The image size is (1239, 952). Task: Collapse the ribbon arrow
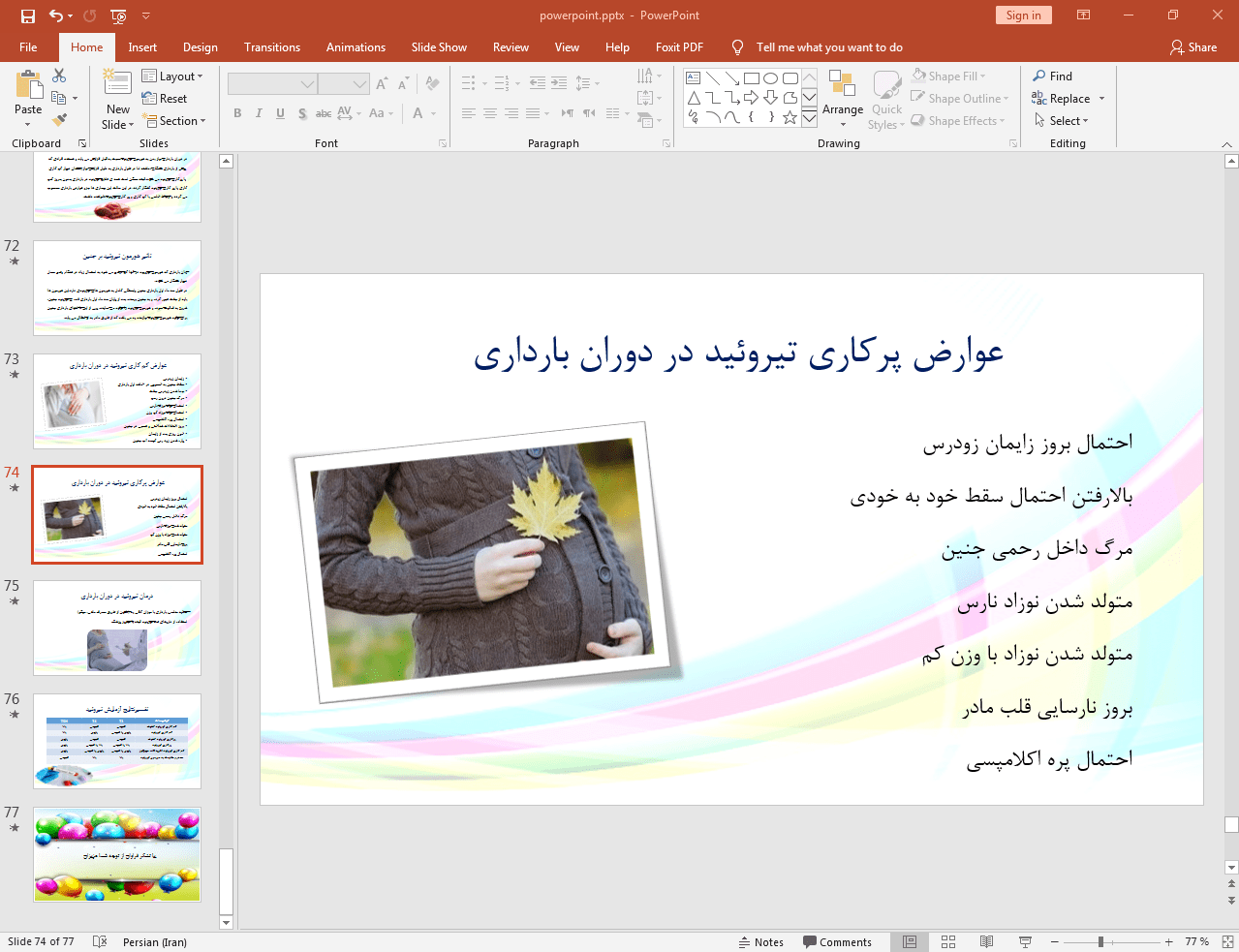[1226, 143]
